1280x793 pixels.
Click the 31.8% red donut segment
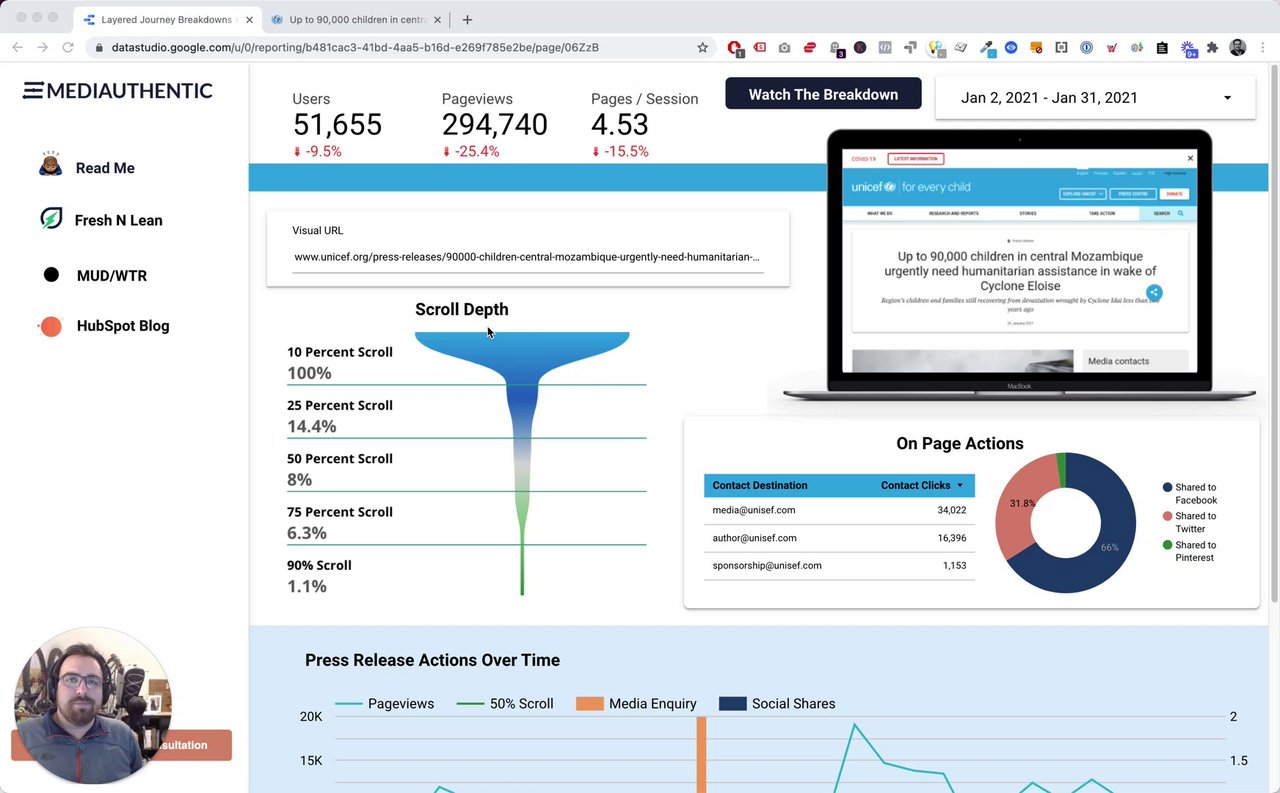[x=1021, y=503]
